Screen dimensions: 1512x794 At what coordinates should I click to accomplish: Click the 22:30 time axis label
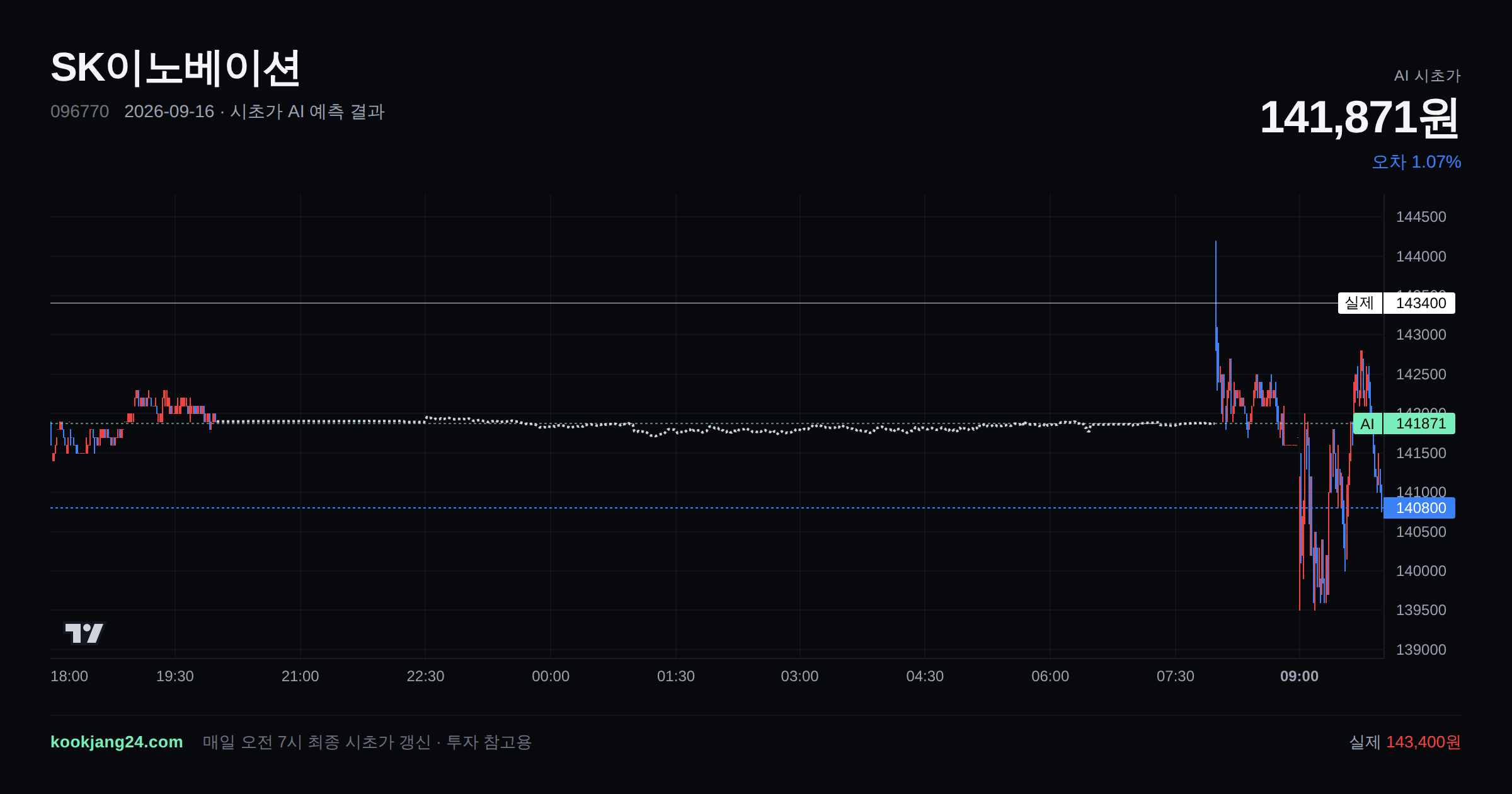click(x=425, y=676)
